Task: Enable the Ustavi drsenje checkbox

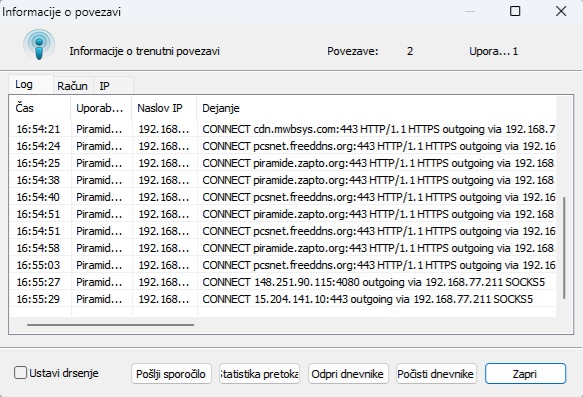Action: click(20, 372)
